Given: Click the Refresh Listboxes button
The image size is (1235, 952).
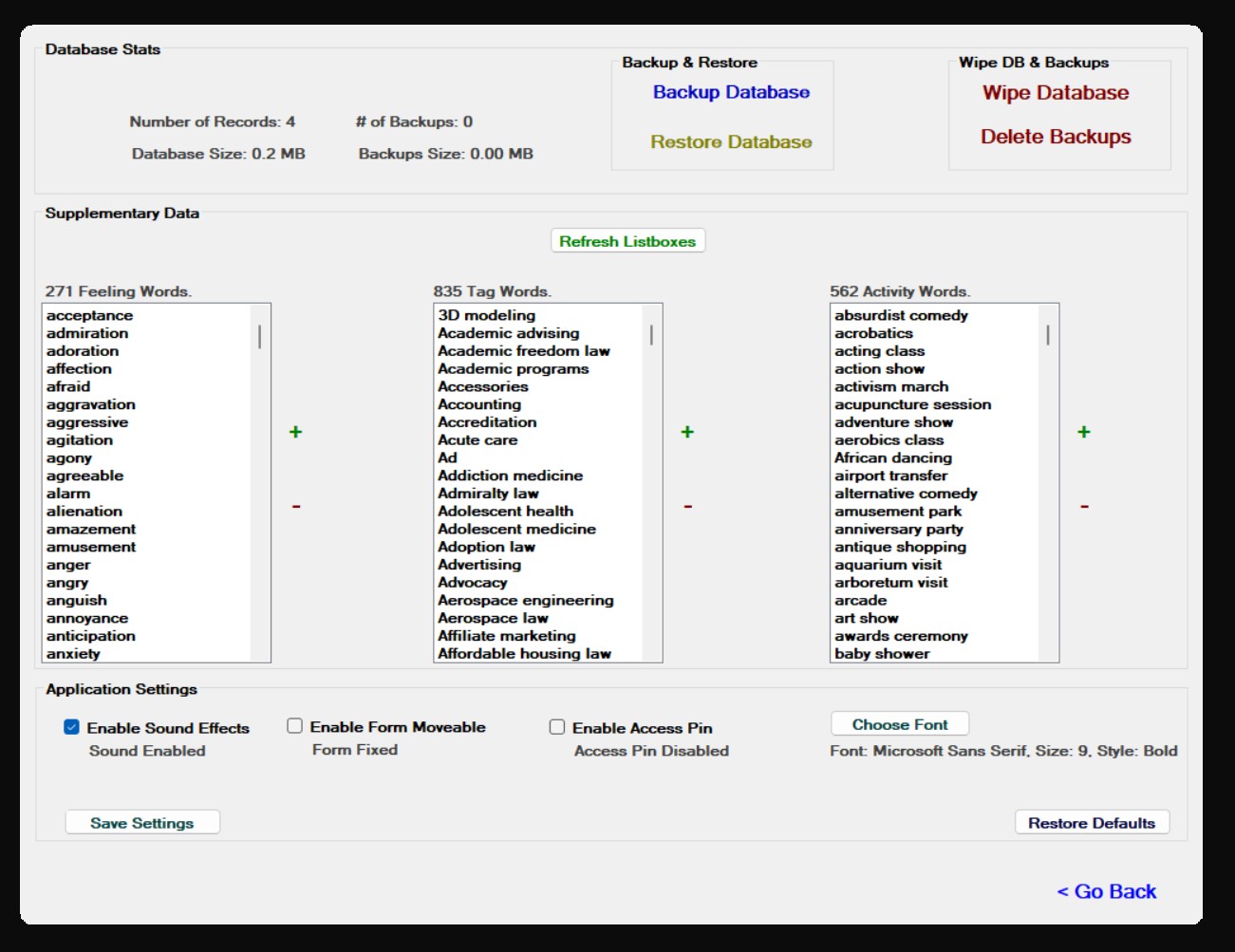Looking at the screenshot, I should pos(627,241).
